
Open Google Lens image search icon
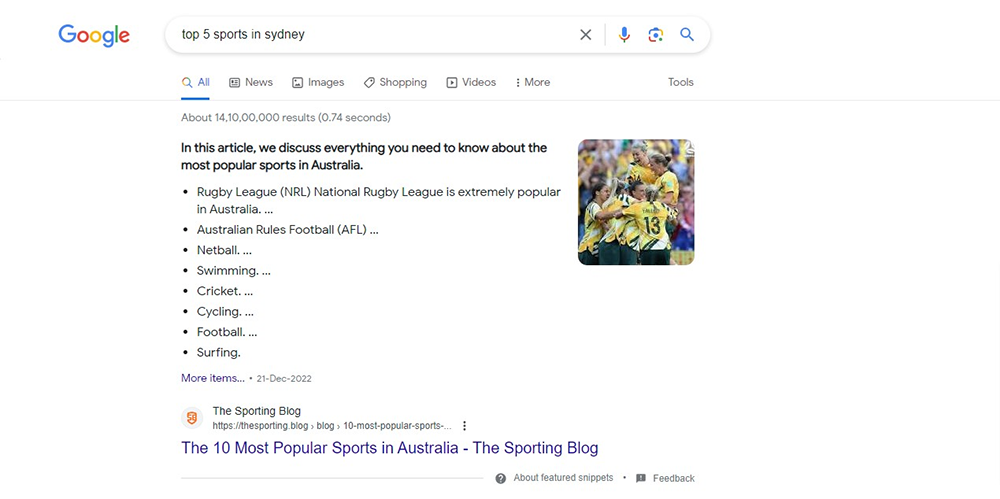tap(656, 34)
